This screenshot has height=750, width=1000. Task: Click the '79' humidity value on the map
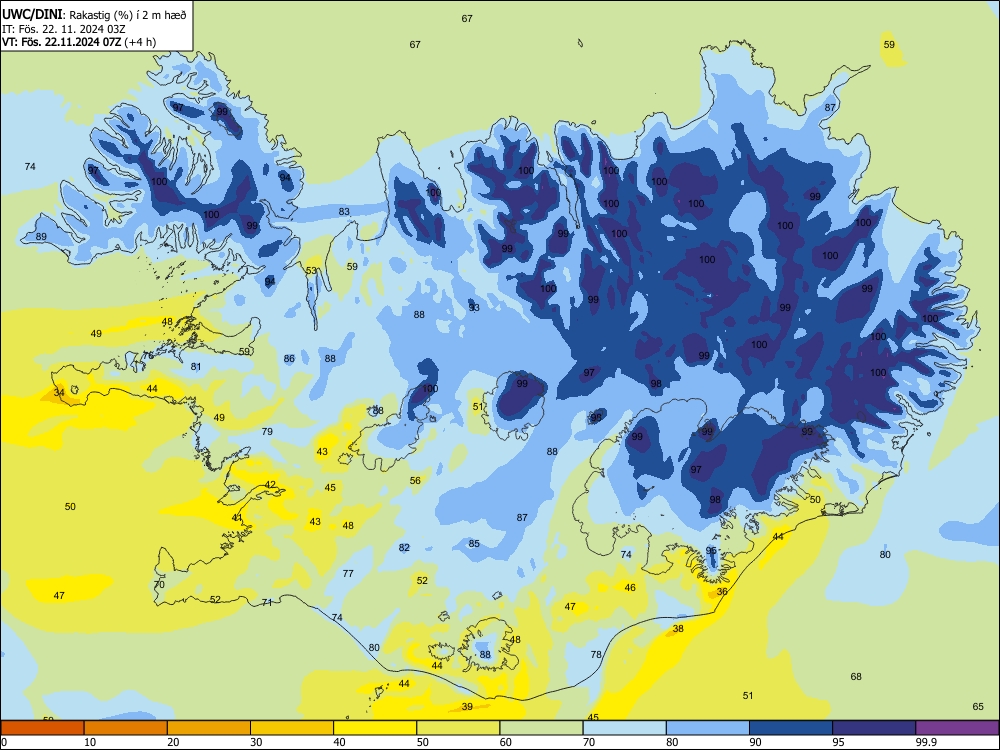tap(267, 431)
